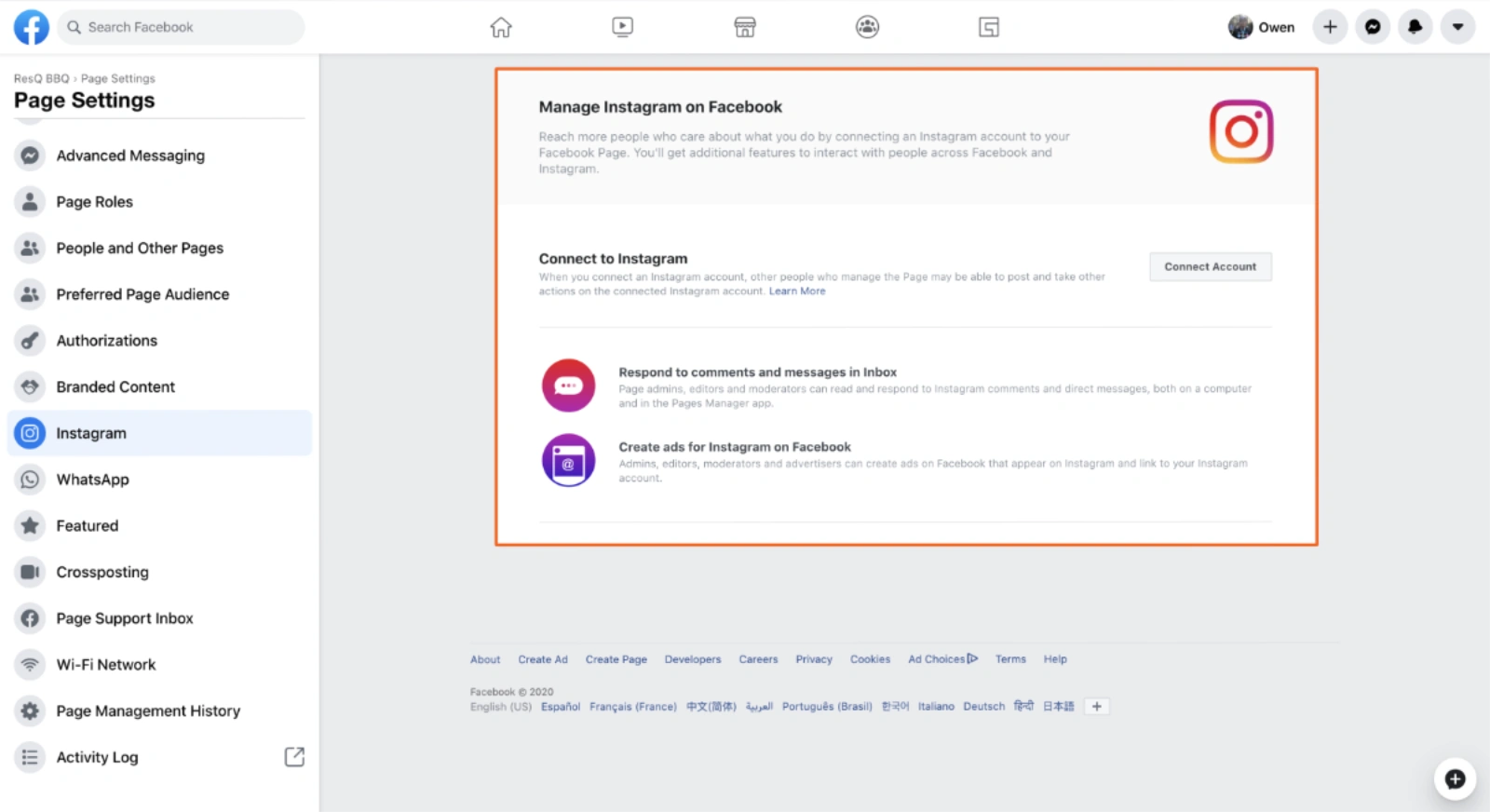Click the Page Support Inbox Facebook icon
Viewport: 1490px width, 812px height.
30,618
